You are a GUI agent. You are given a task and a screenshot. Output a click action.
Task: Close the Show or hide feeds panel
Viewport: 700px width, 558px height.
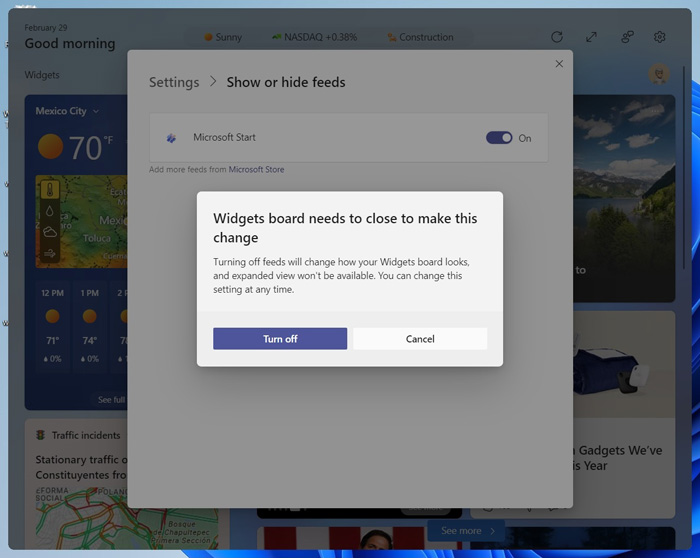(559, 64)
